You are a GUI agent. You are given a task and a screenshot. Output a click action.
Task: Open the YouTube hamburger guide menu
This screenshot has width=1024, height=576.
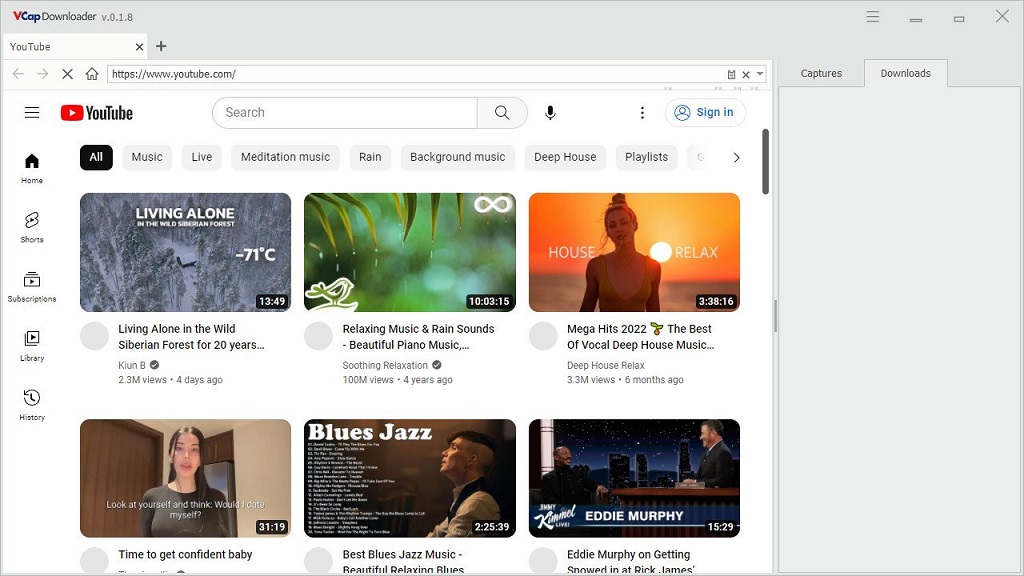tap(32, 113)
